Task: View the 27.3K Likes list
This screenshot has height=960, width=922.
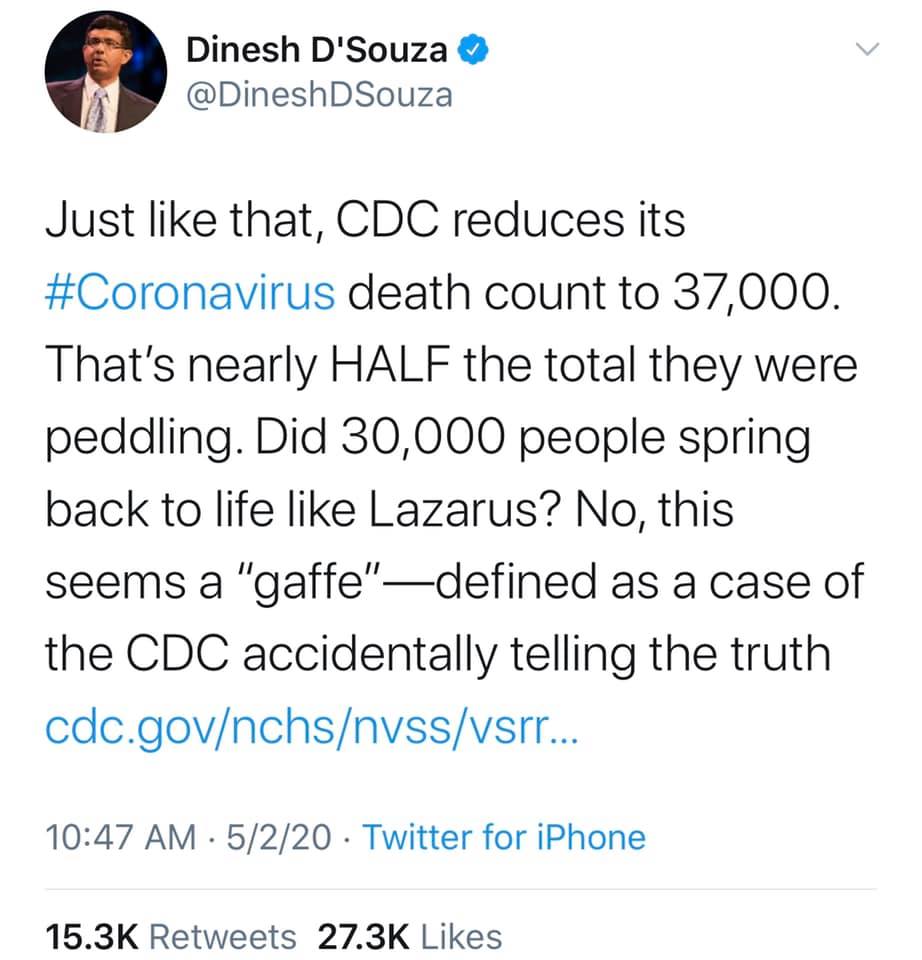Action: tap(409, 936)
